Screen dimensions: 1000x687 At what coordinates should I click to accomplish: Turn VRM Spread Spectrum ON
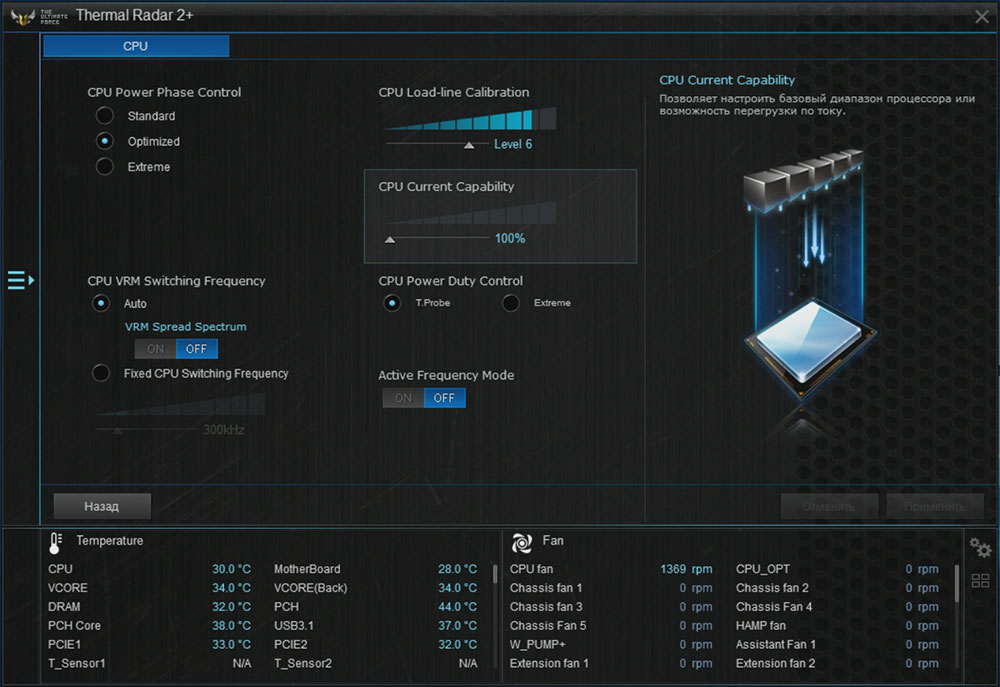coord(155,349)
